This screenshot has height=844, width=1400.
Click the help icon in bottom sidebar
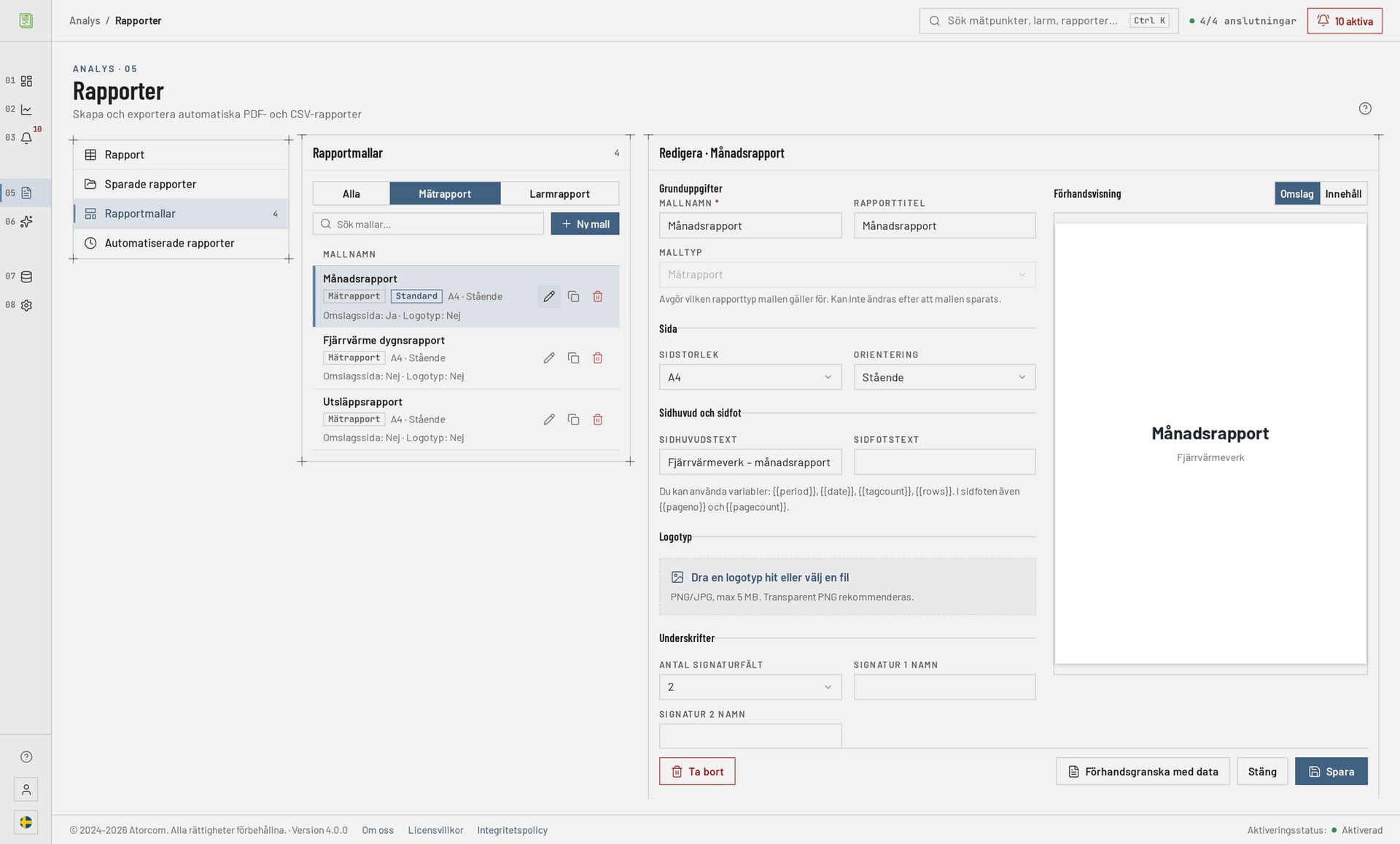26,757
